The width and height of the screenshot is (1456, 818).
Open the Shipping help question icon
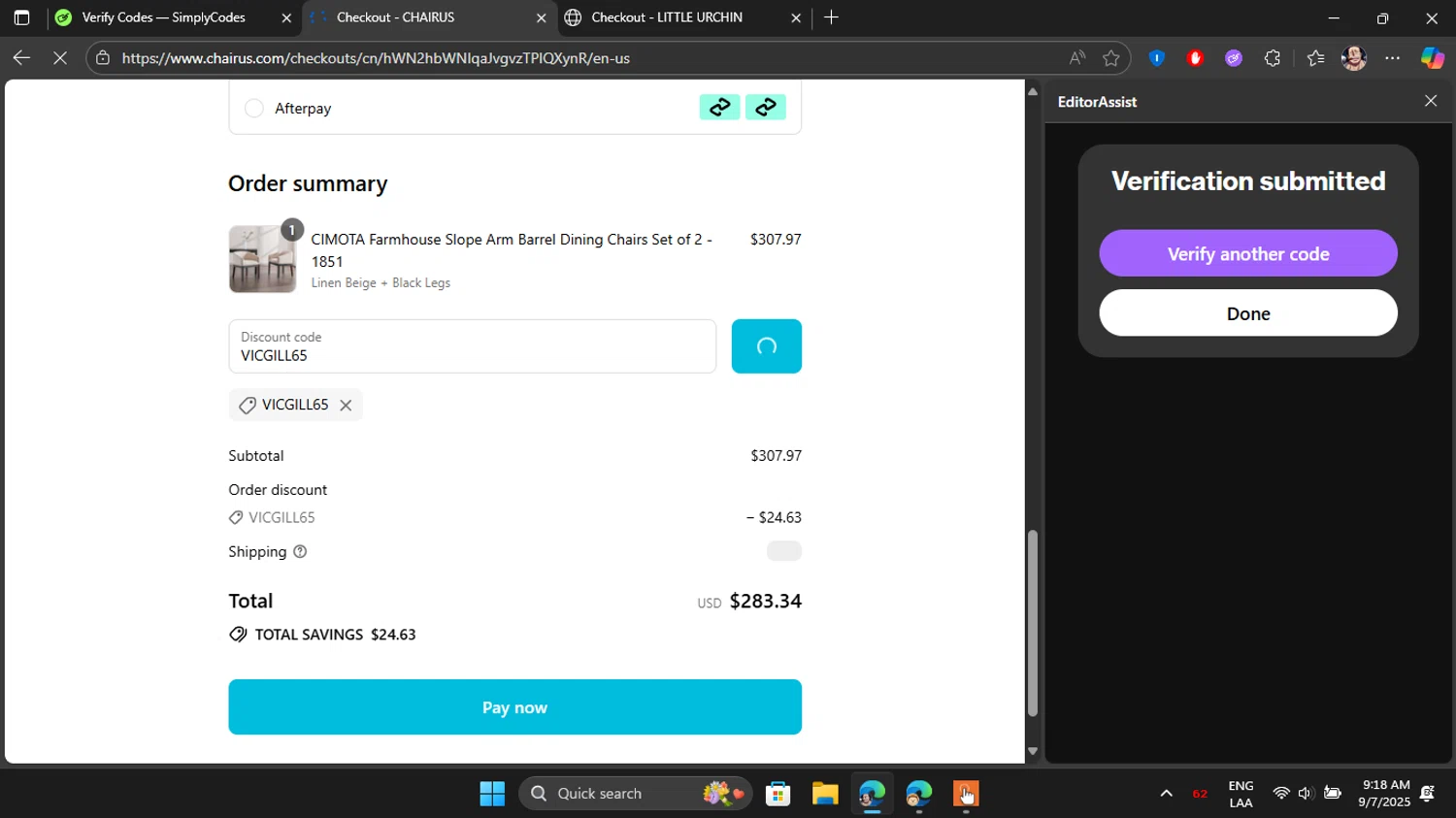(300, 552)
